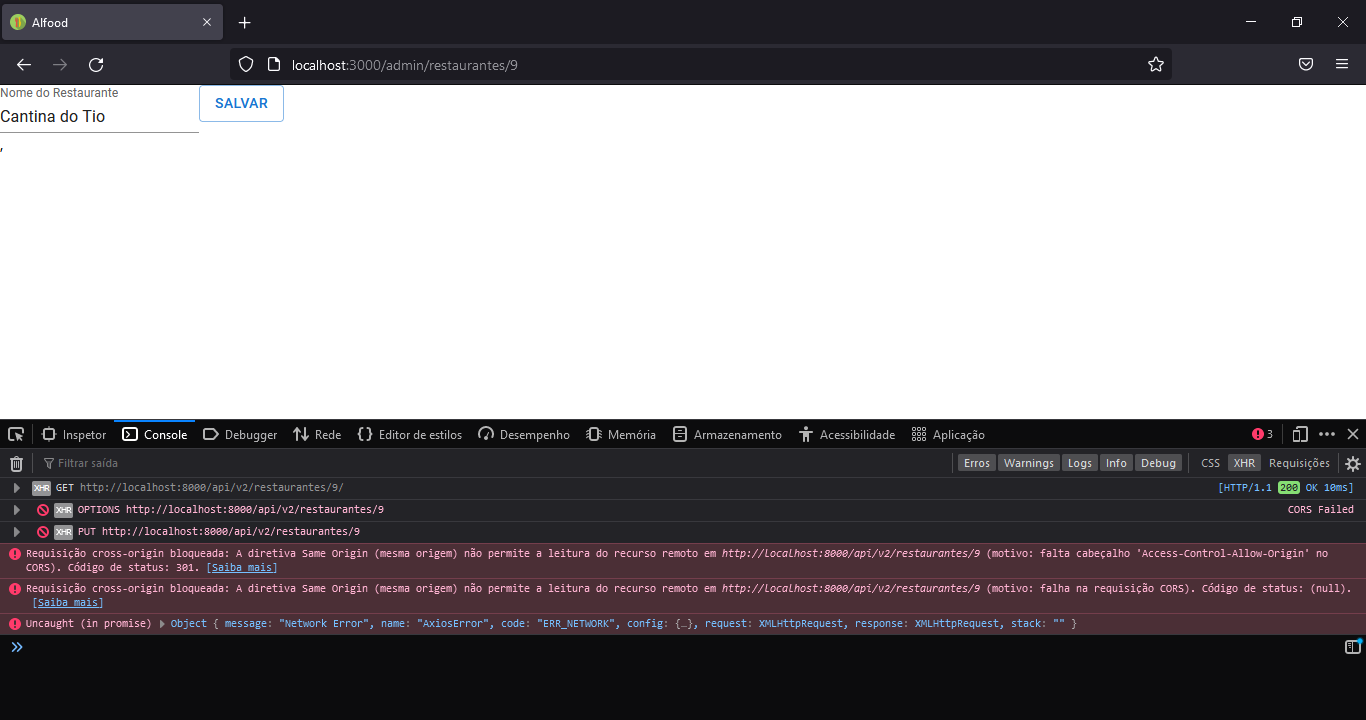Toggle the multi-line editor mode icon

1353,647
